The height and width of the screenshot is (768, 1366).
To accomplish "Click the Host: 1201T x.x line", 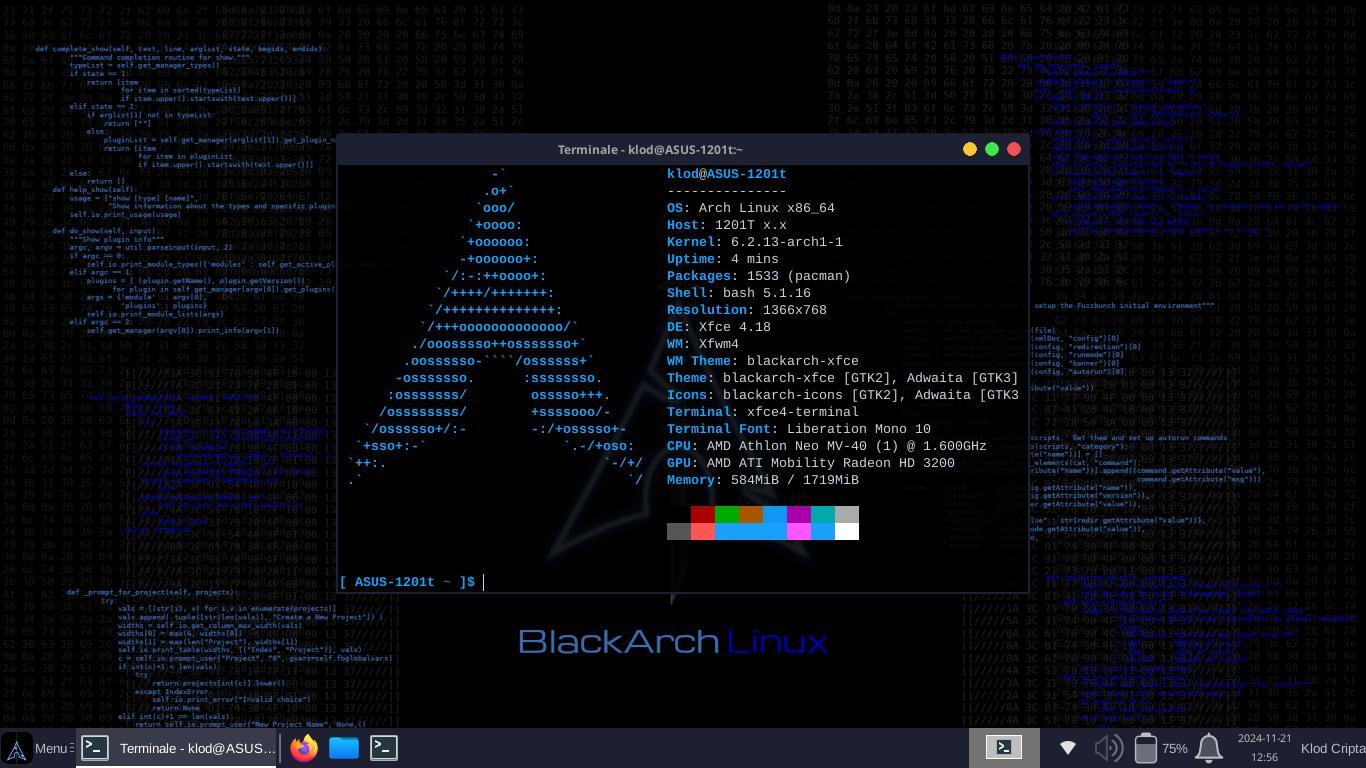I will pos(727,225).
